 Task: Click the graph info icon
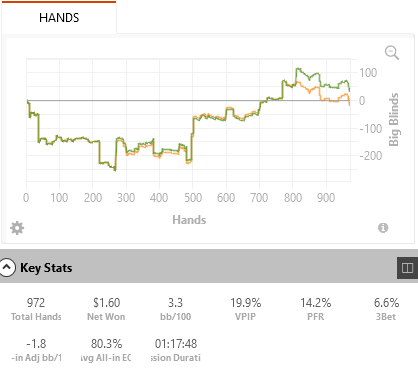[383, 228]
